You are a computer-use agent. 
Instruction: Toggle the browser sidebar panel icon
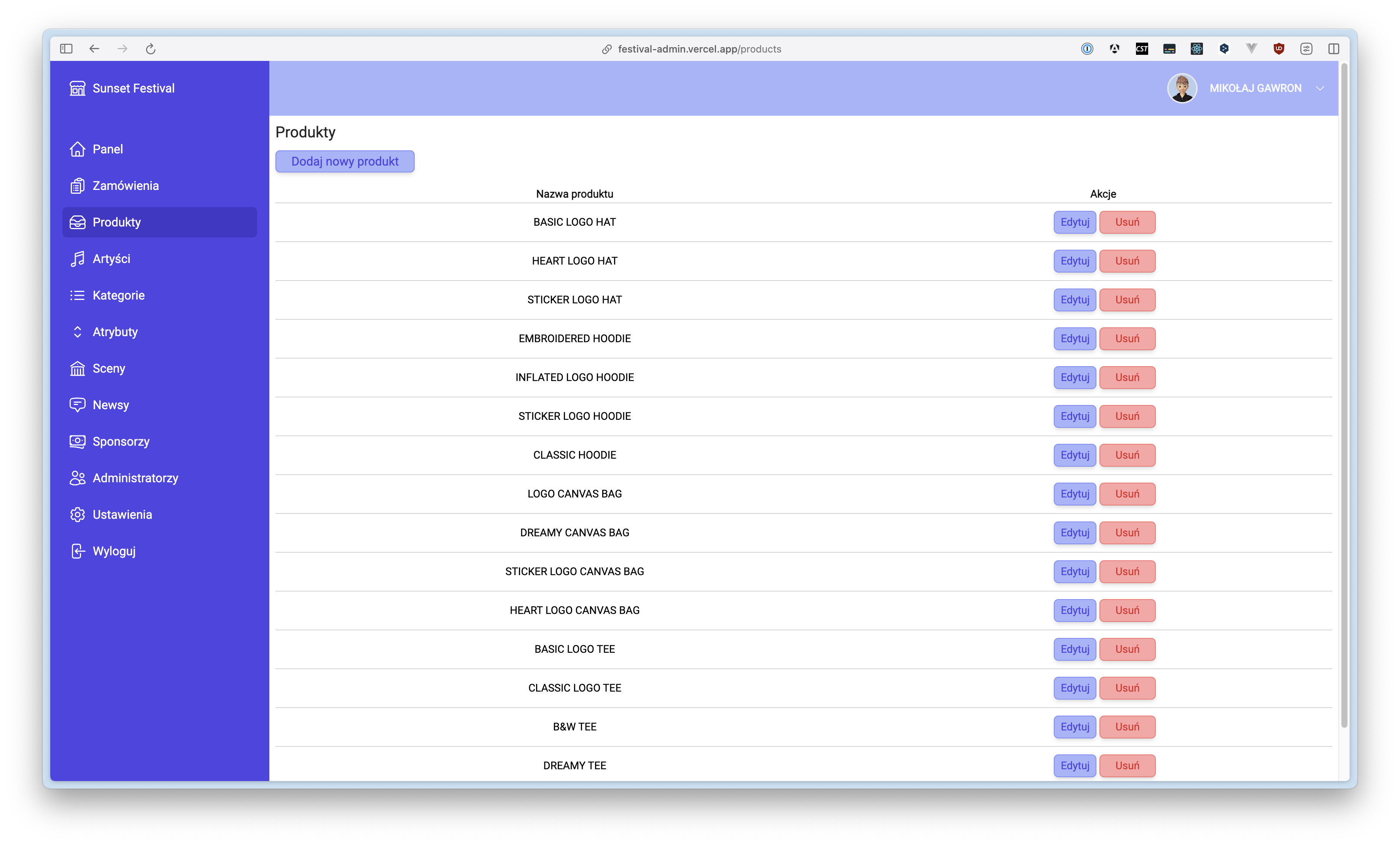[66, 49]
